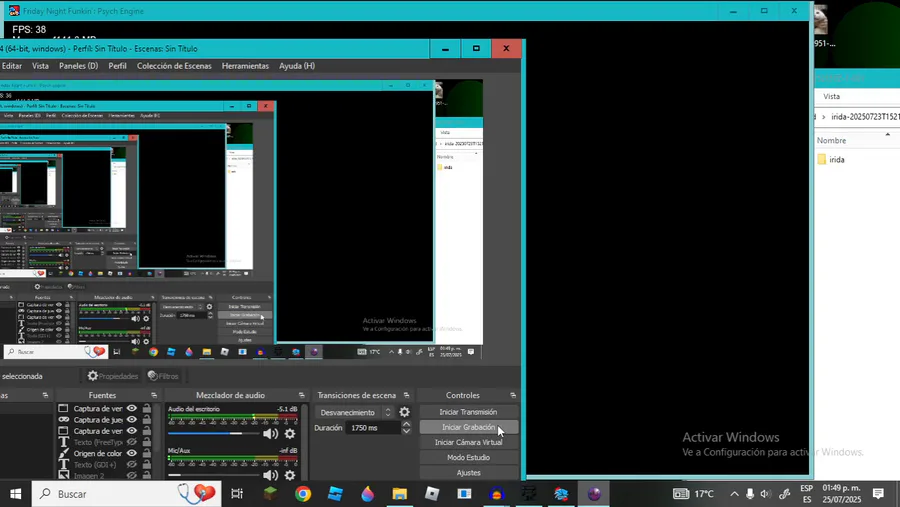Open the Windows notification center icon

[x=878, y=494]
